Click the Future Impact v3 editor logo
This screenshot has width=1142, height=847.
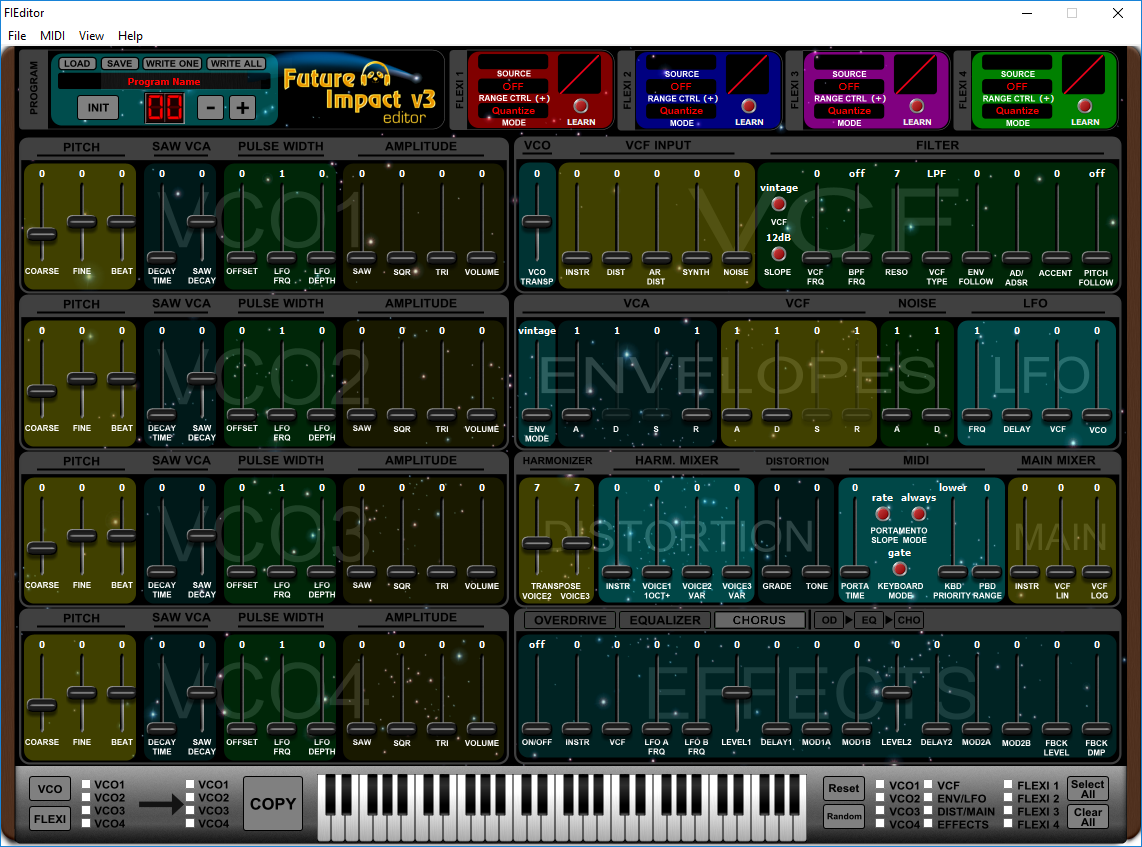359,93
